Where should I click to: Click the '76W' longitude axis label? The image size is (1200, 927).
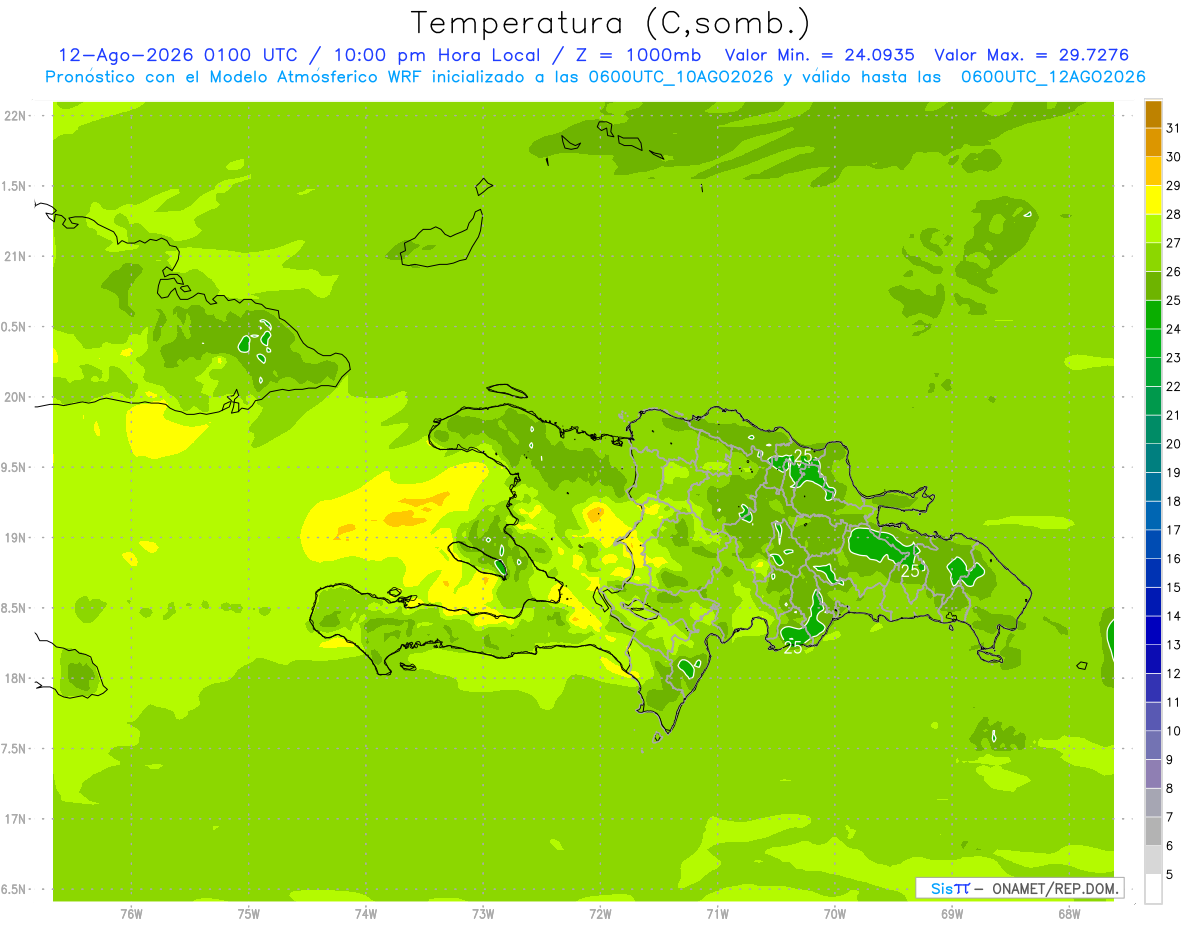tap(132, 914)
